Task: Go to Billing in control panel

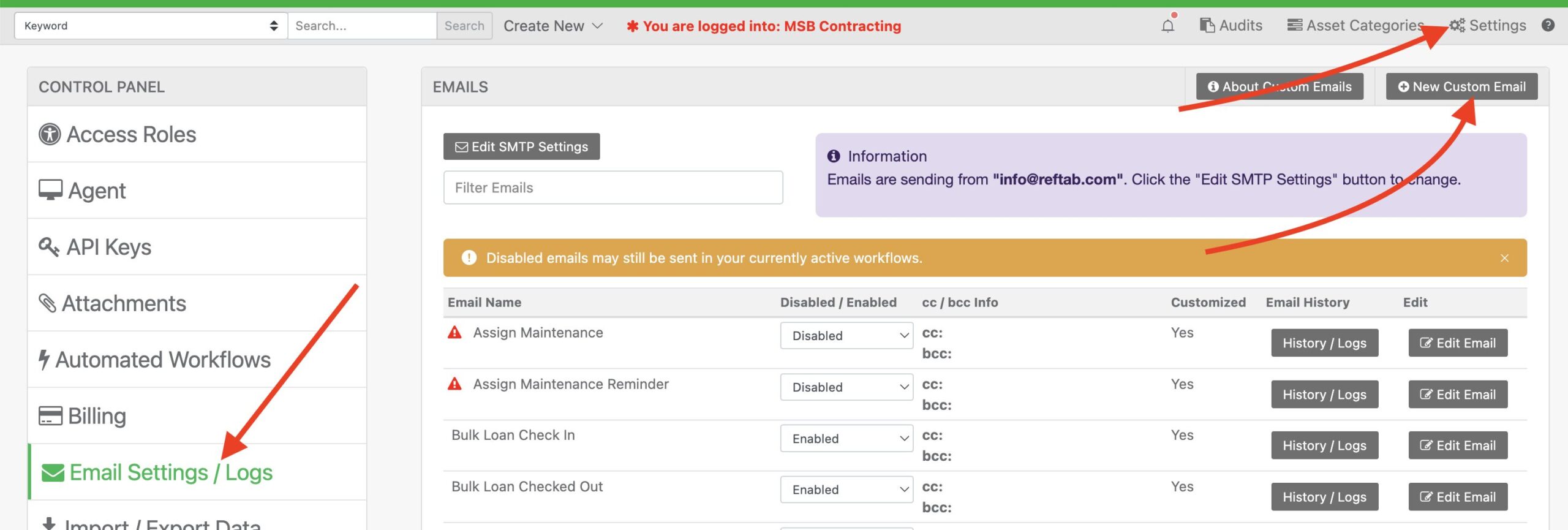Action: tap(197, 416)
